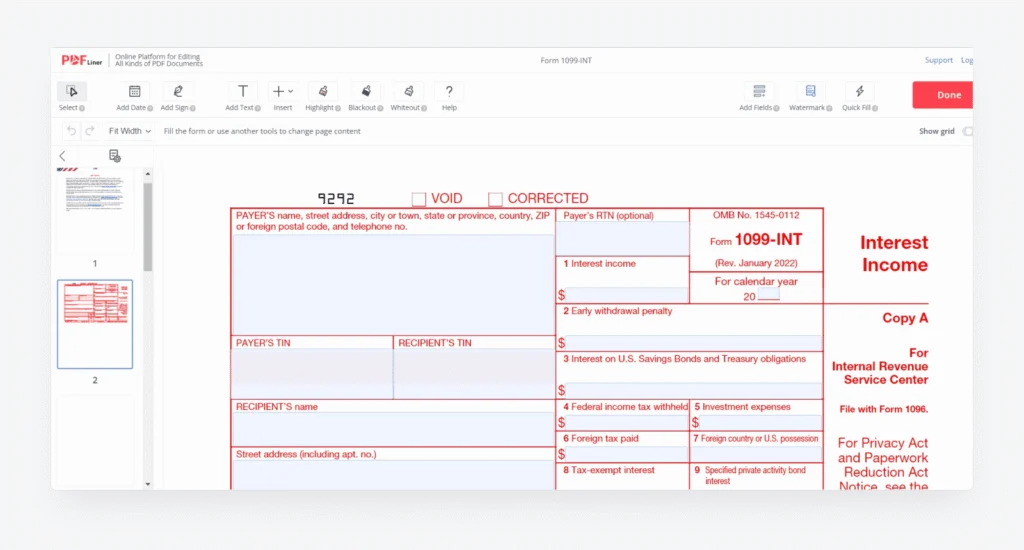Click the Add Date info dot
Viewport: 1024px width, 550px height.
pos(150,108)
